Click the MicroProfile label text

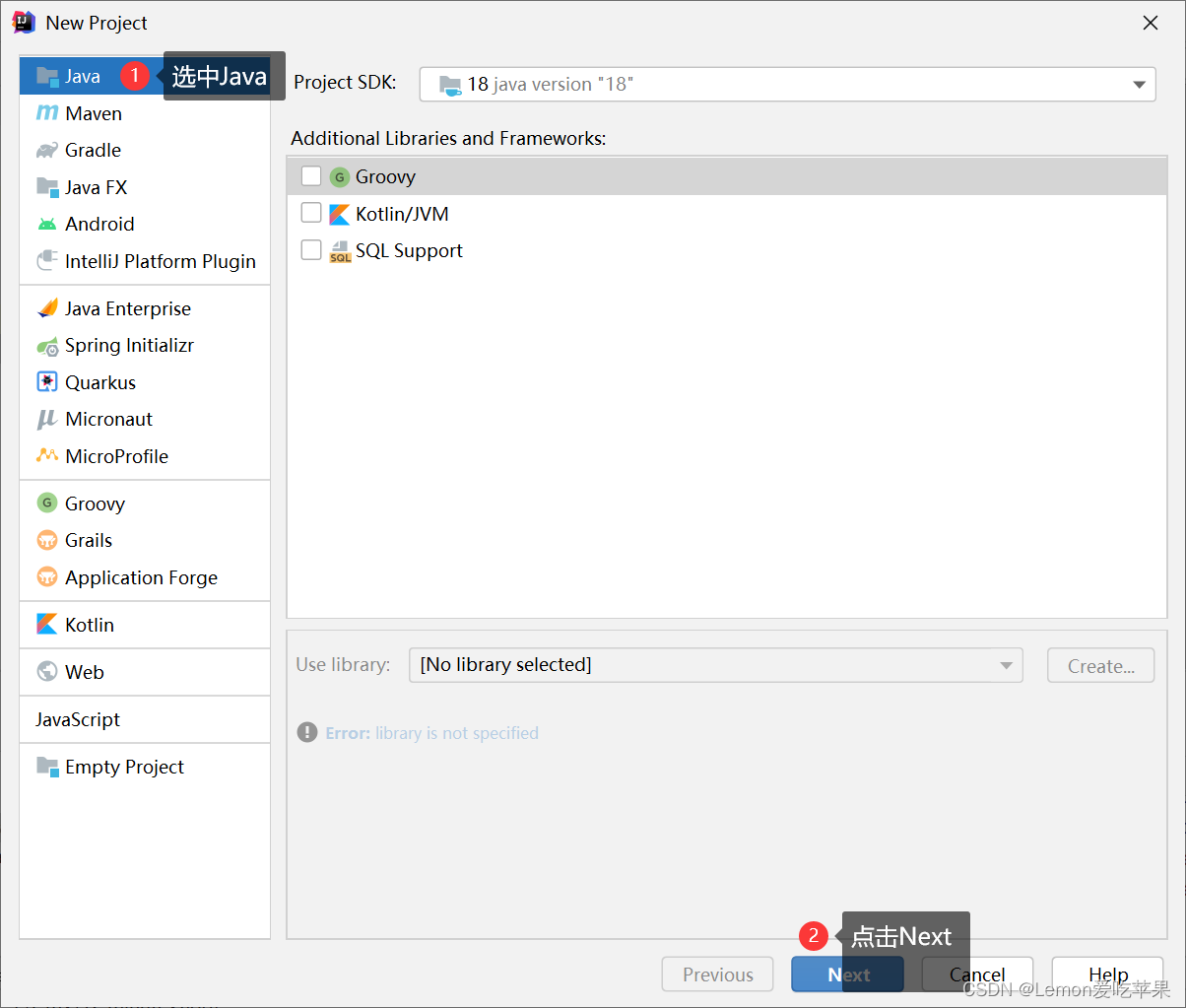pos(116,456)
